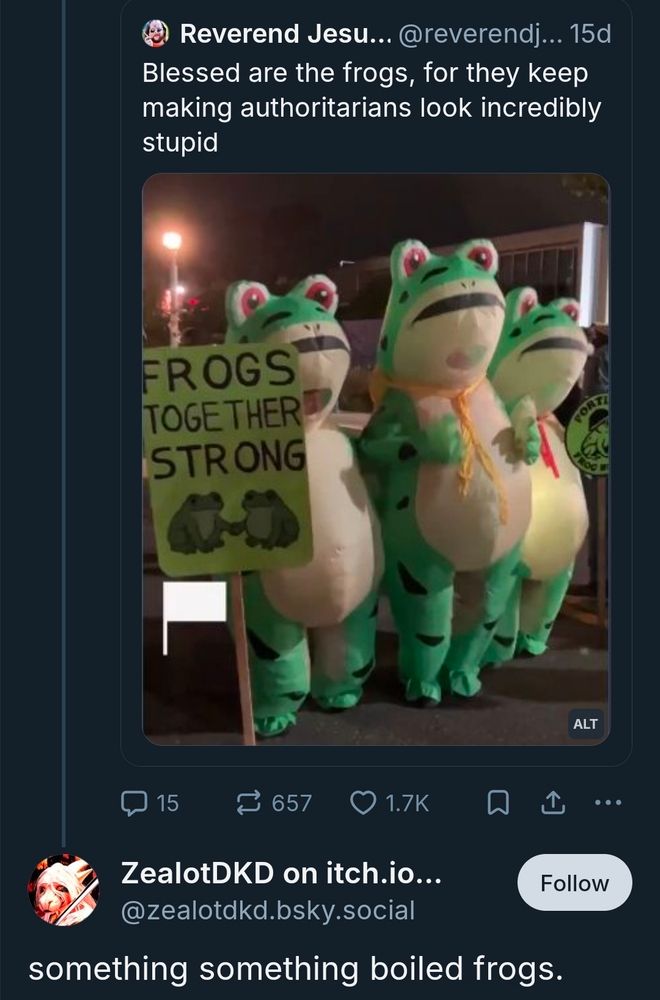Click the reply speech bubble icon
This screenshot has height=1000, width=660.
tap(134, 803)
